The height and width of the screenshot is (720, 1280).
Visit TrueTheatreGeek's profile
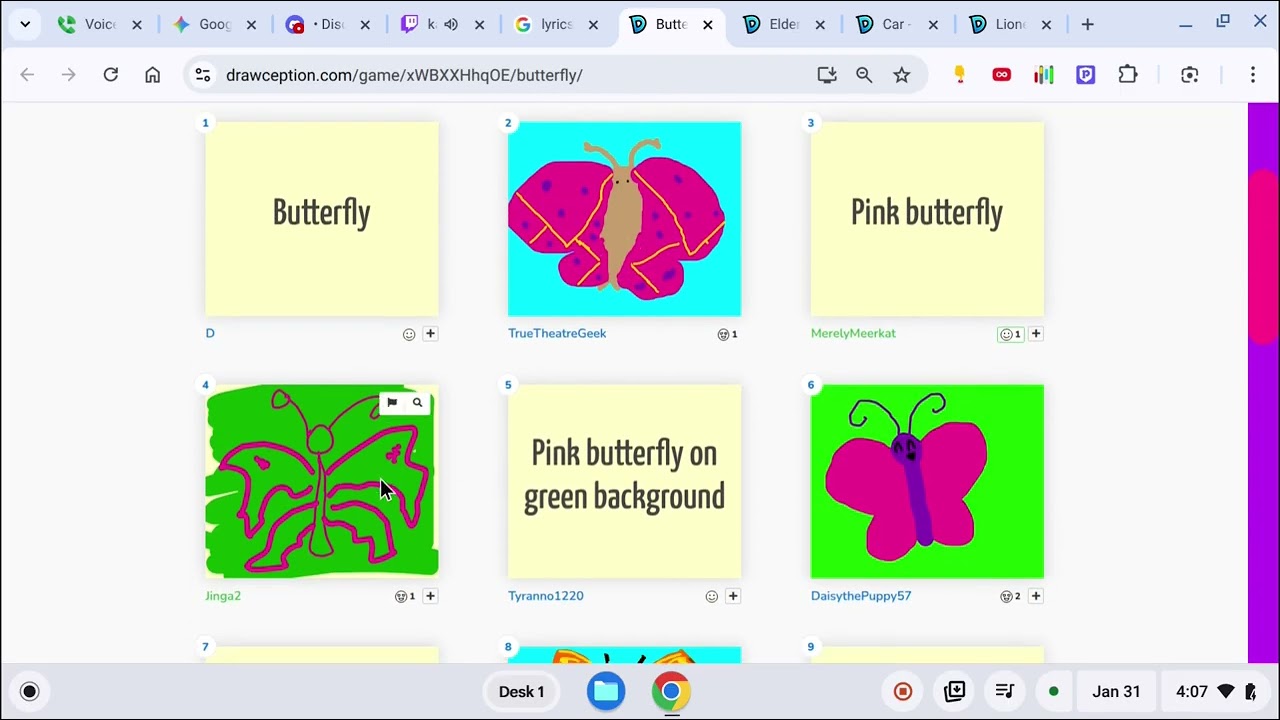pos(557,334)
